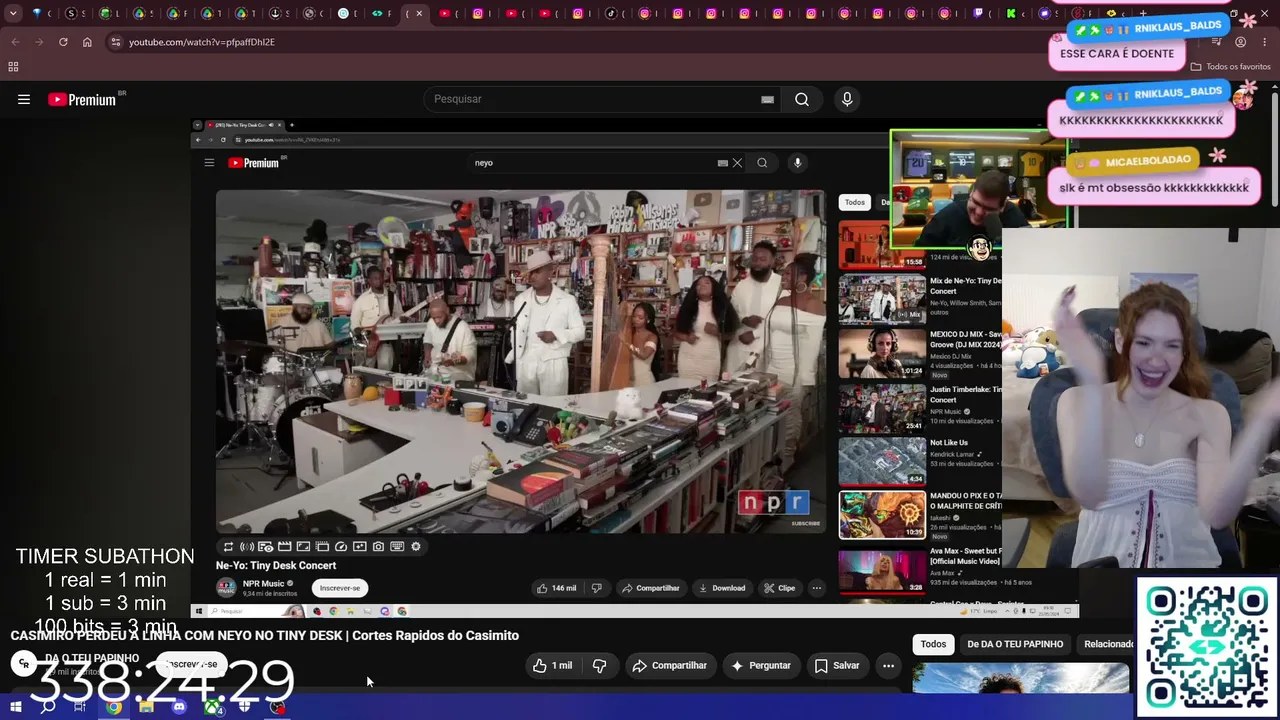Screen dimensions: 1280x720
Task: Like the video with 1 mil likes
Action: (x=552, y=666)
